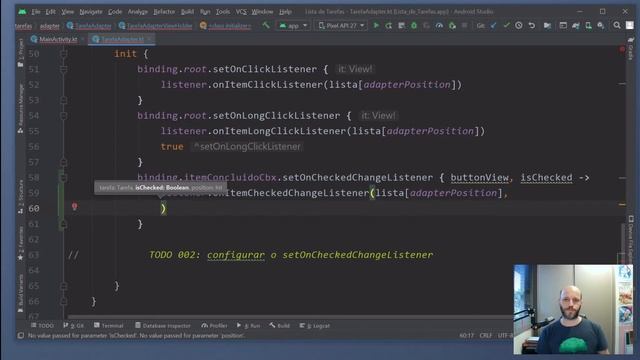640x360 pixels.
Task: Open the TODO tool window
Action: (x=42, y=326)
